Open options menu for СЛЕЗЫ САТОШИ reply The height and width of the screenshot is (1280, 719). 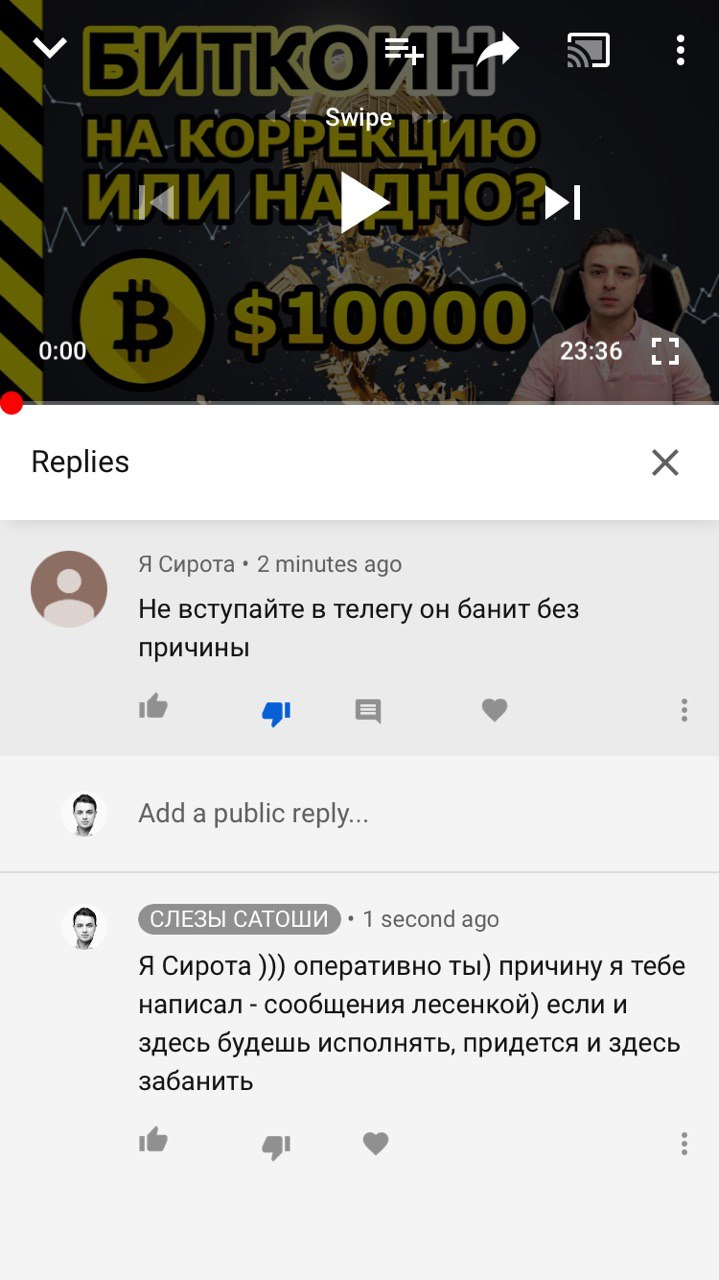pos(684,1144)
